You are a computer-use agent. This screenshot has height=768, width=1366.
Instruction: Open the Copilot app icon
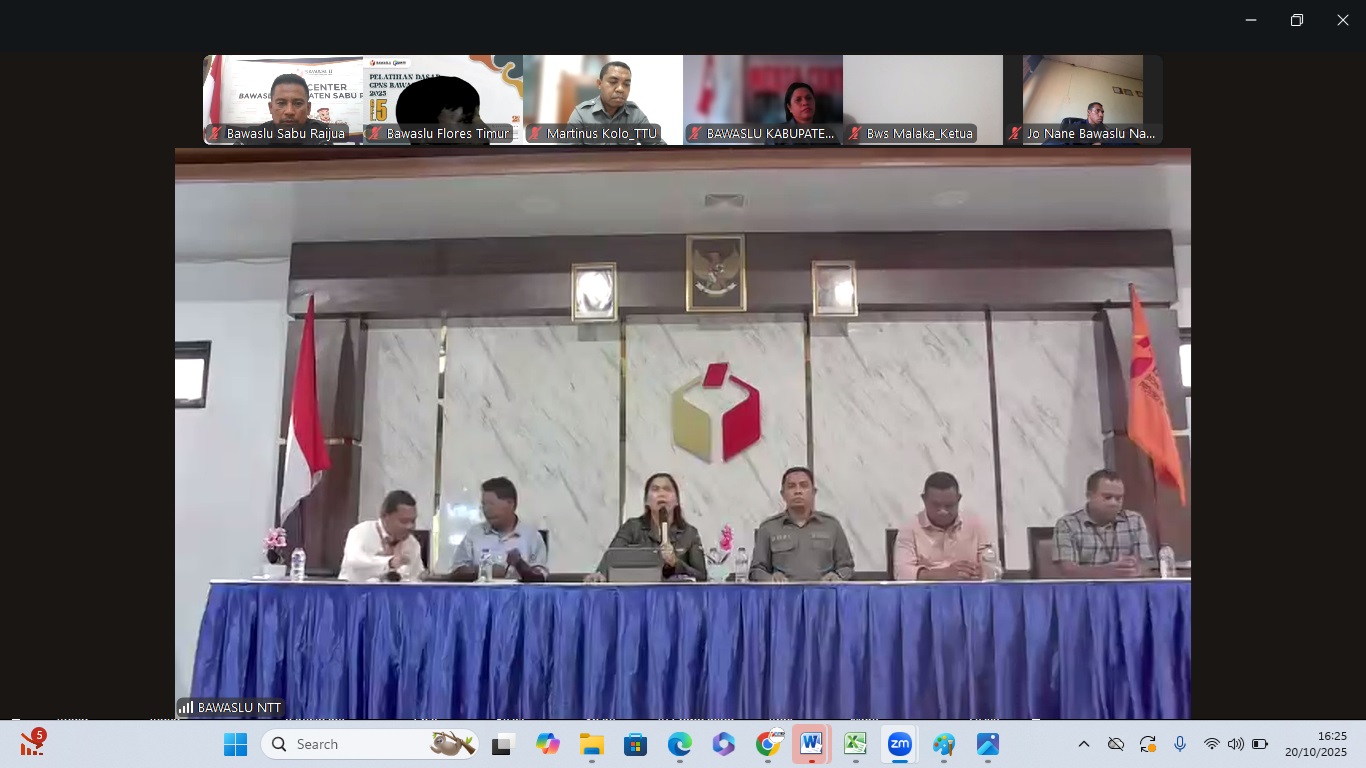coord(547,744)
